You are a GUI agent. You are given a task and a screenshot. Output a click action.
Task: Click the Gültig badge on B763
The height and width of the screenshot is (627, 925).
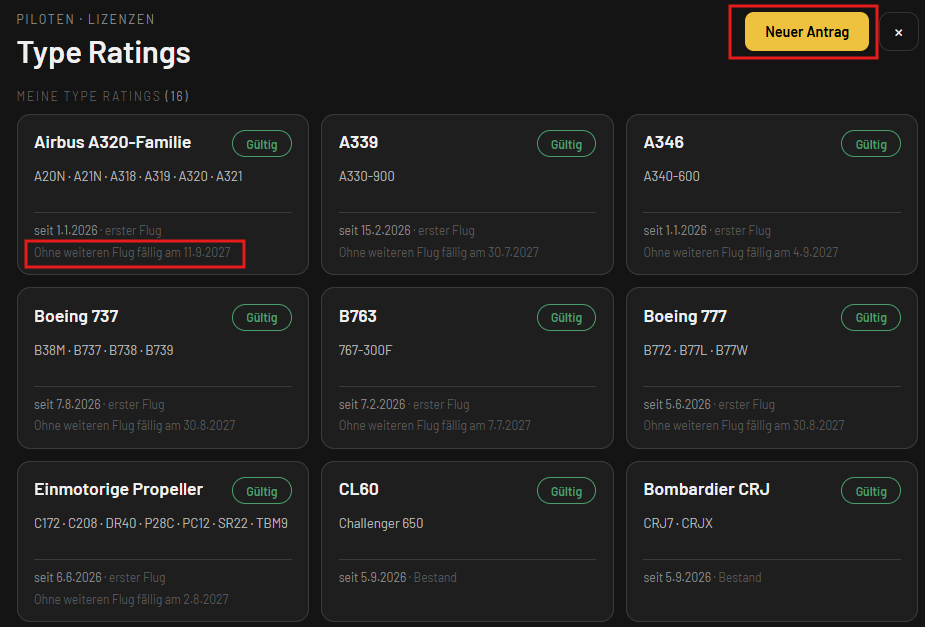coord(566,317)
